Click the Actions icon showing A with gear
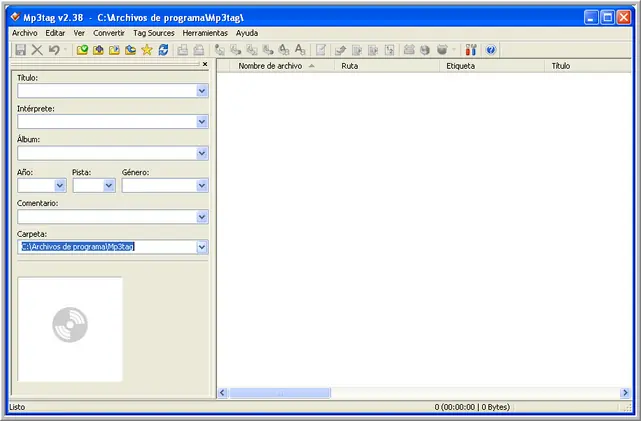This screenshot has width=641, height=421. [284, 50]
